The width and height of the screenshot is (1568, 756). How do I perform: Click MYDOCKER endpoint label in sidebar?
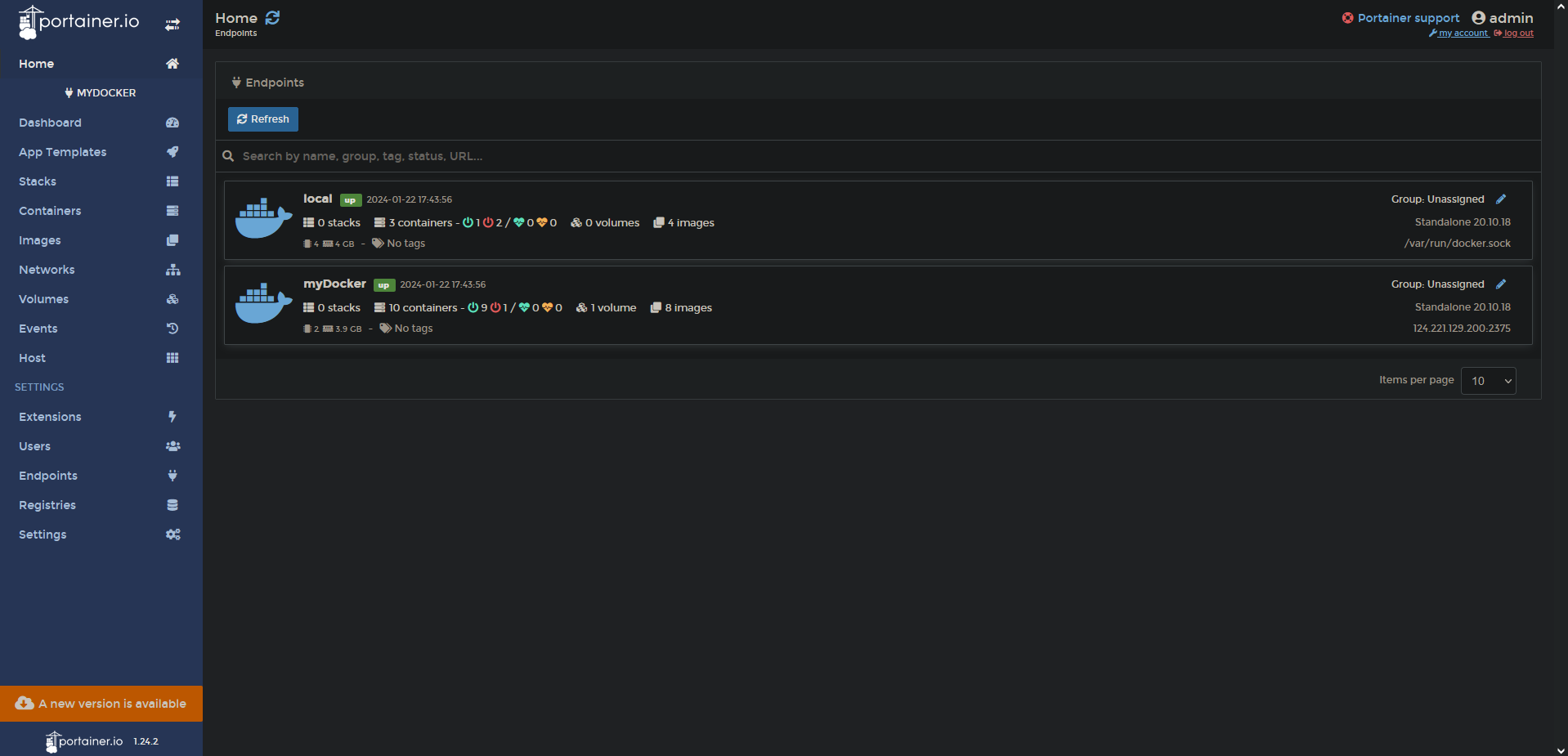pyautogui.click(x=101, y=93)
